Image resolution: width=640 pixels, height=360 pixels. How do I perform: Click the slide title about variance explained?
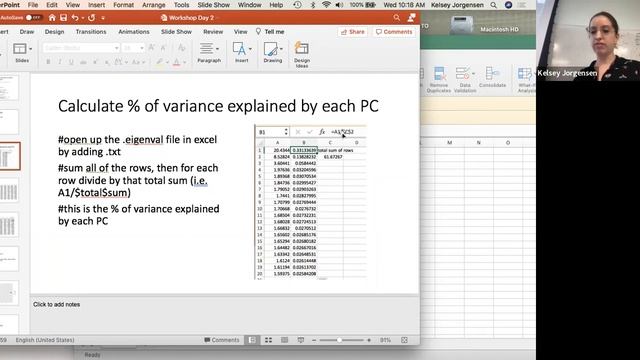click(218, 106)
